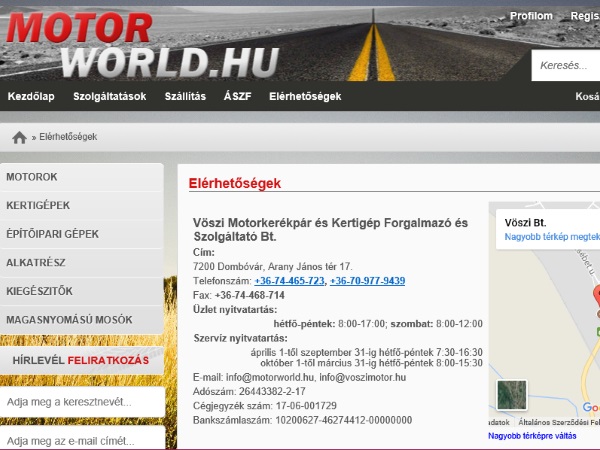Open MOTOROK category in sidebar

82,177
